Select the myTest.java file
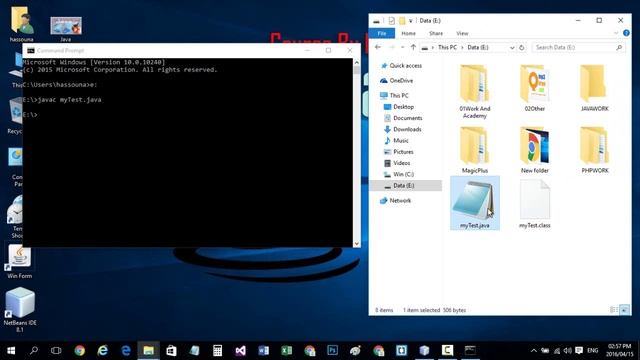 point(475,203)
